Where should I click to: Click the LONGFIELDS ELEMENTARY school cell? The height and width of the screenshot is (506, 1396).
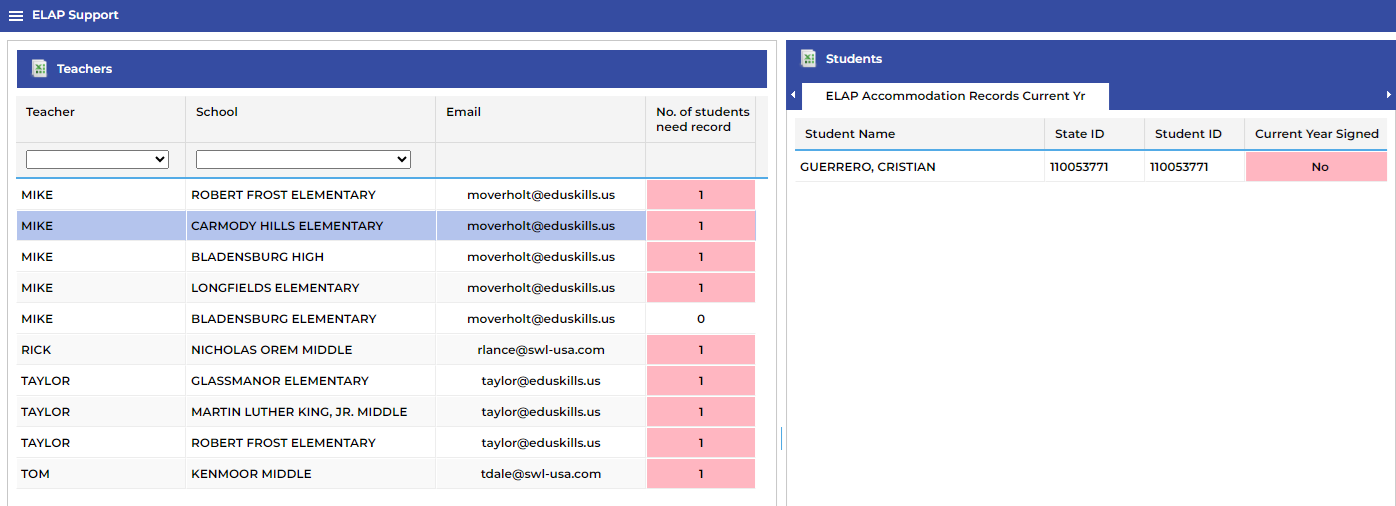click(311, 288)
